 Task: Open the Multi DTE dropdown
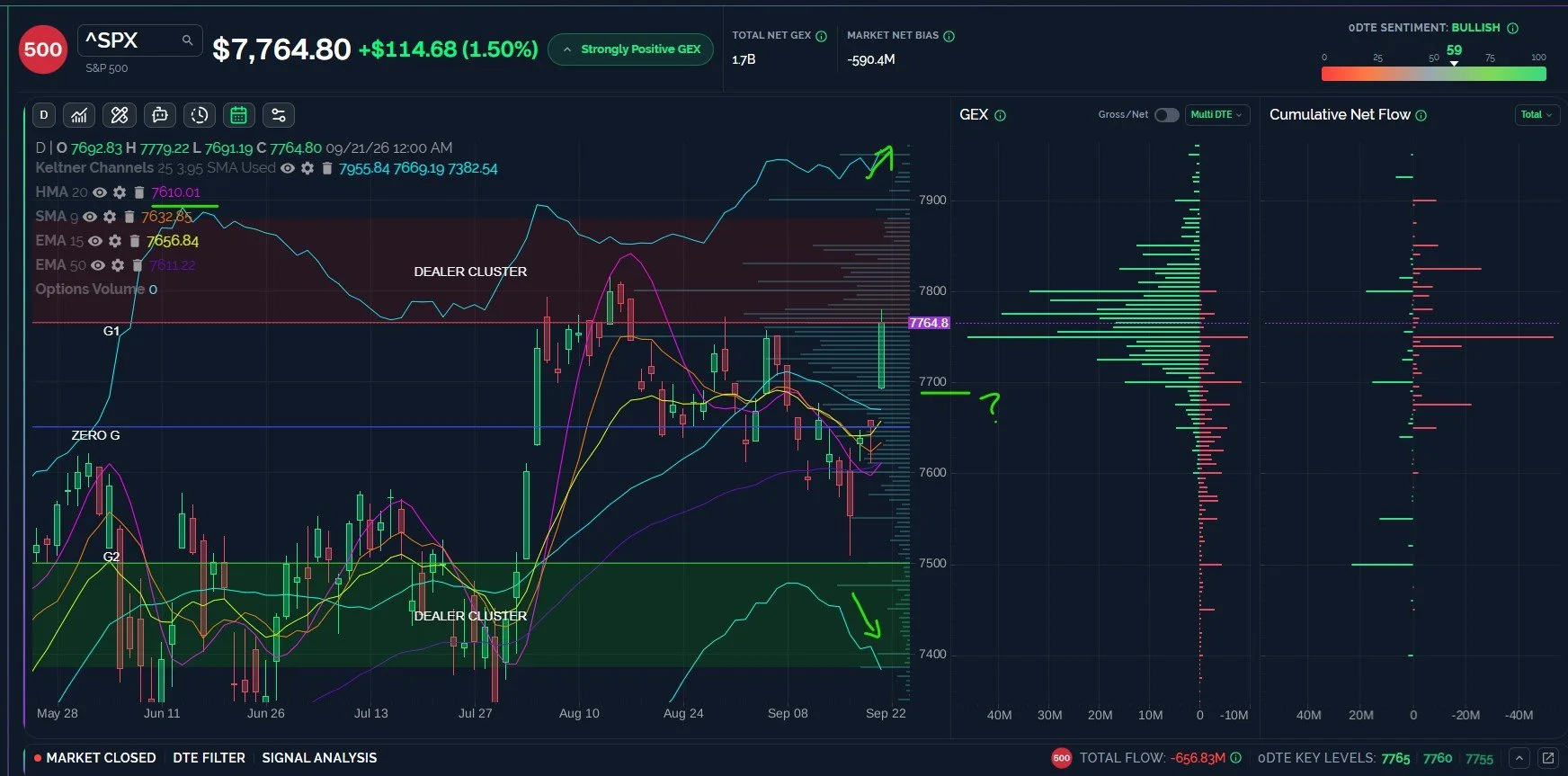point(1217,115)
